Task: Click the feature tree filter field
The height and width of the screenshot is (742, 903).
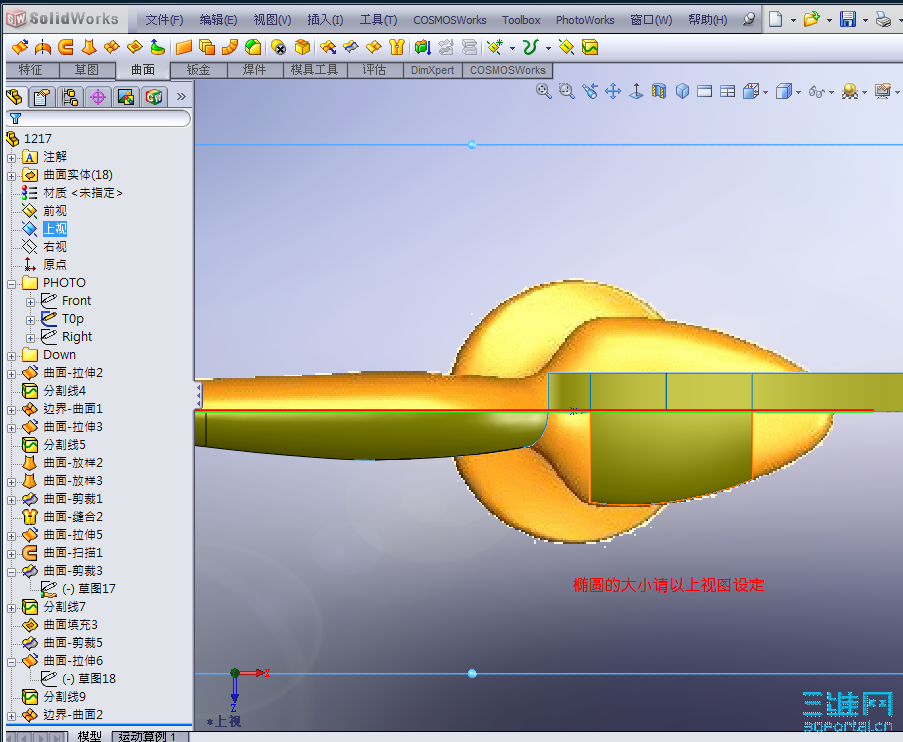Action: 98,118
